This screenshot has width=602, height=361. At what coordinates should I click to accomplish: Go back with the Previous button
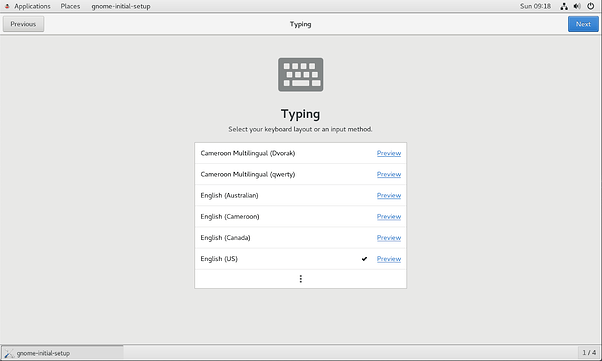tap(23, 24)
